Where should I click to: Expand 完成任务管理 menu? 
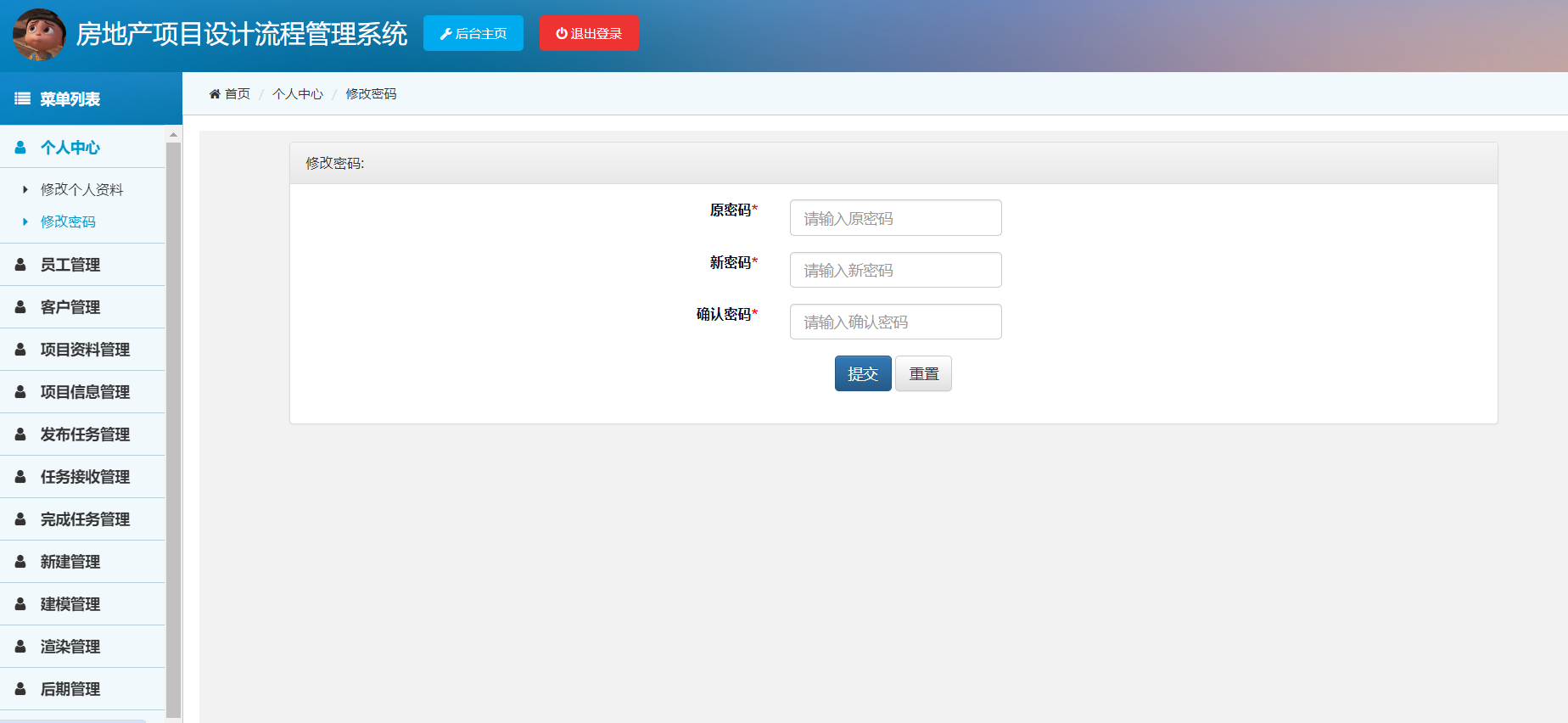pyautogui.click(x=83, y=519)
